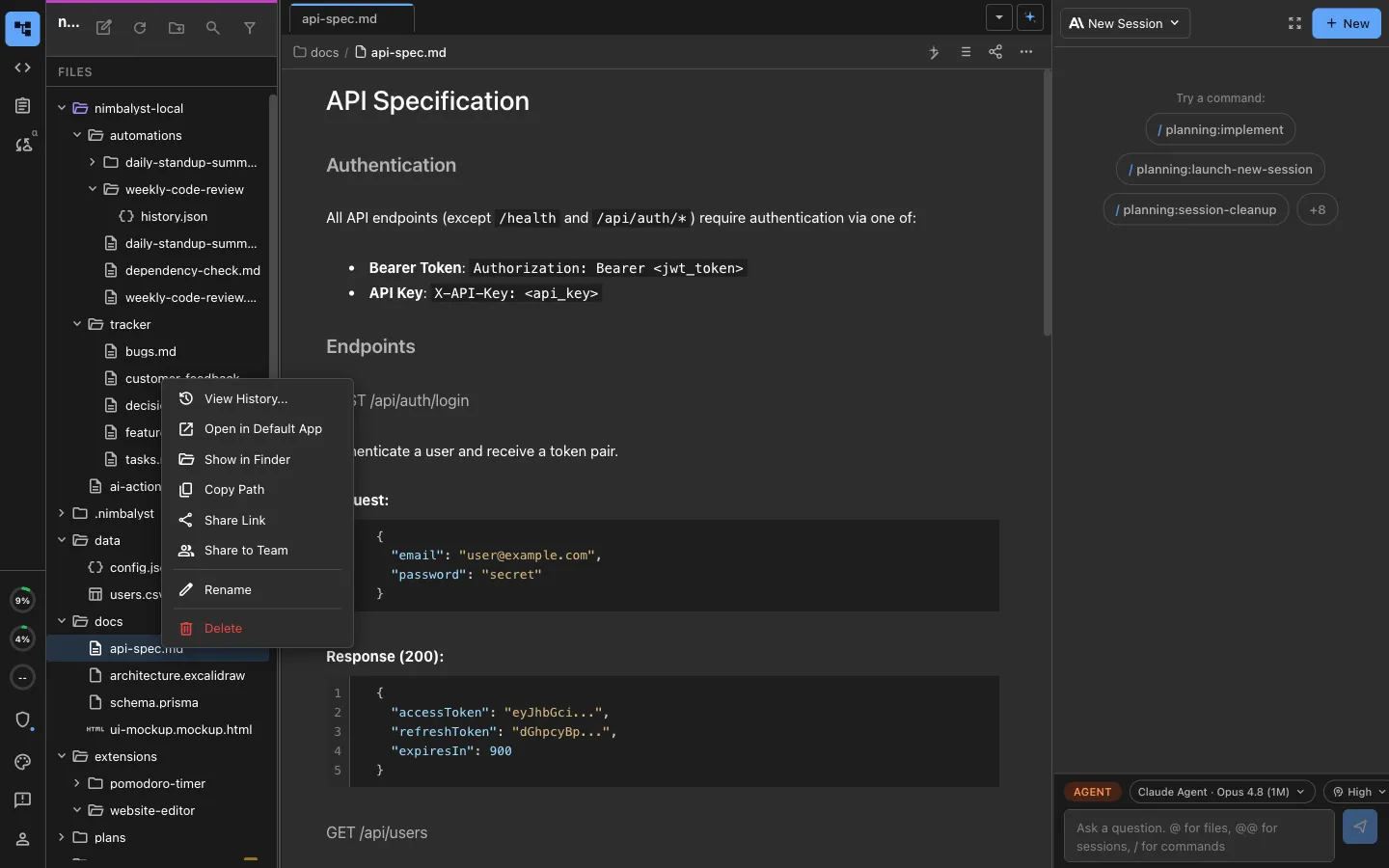Open the agents sidebar icon
1389x868 pixels.
(23, 145)
